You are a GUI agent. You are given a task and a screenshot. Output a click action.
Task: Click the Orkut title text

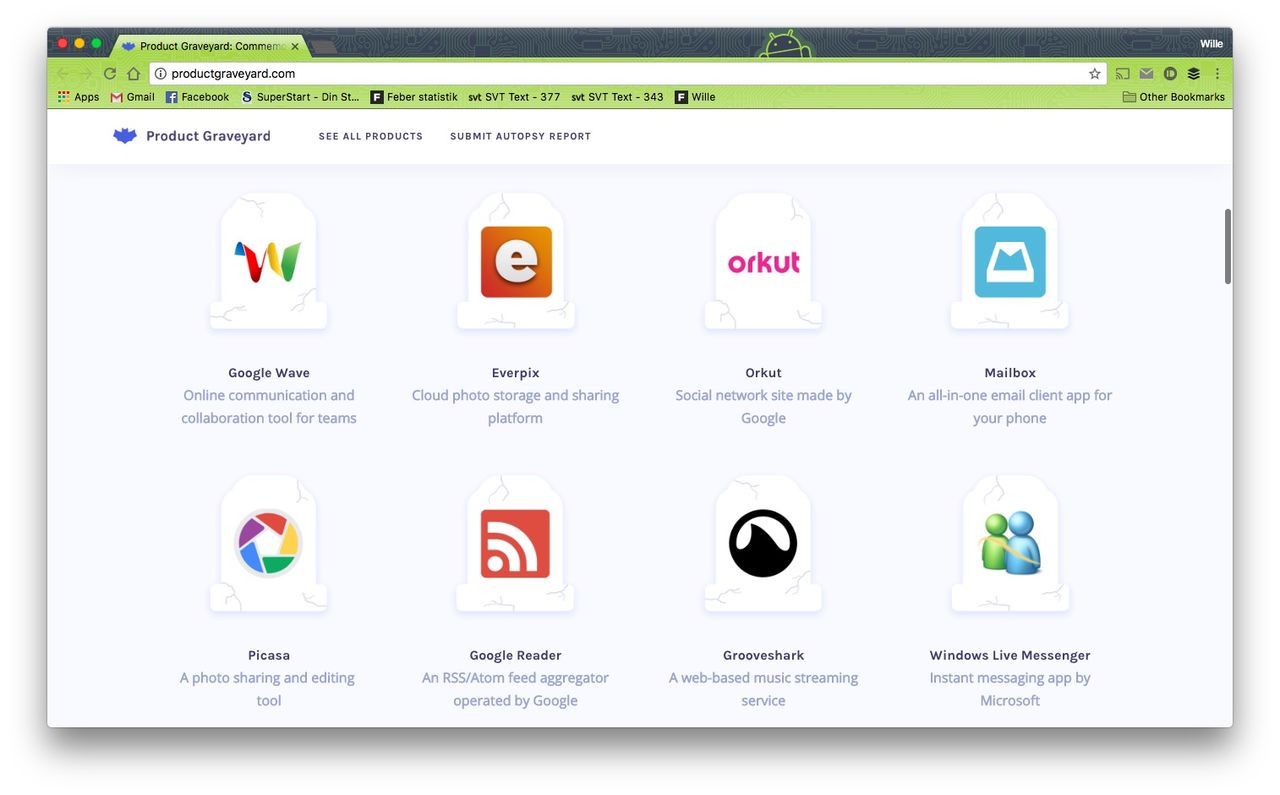point(763,373)
